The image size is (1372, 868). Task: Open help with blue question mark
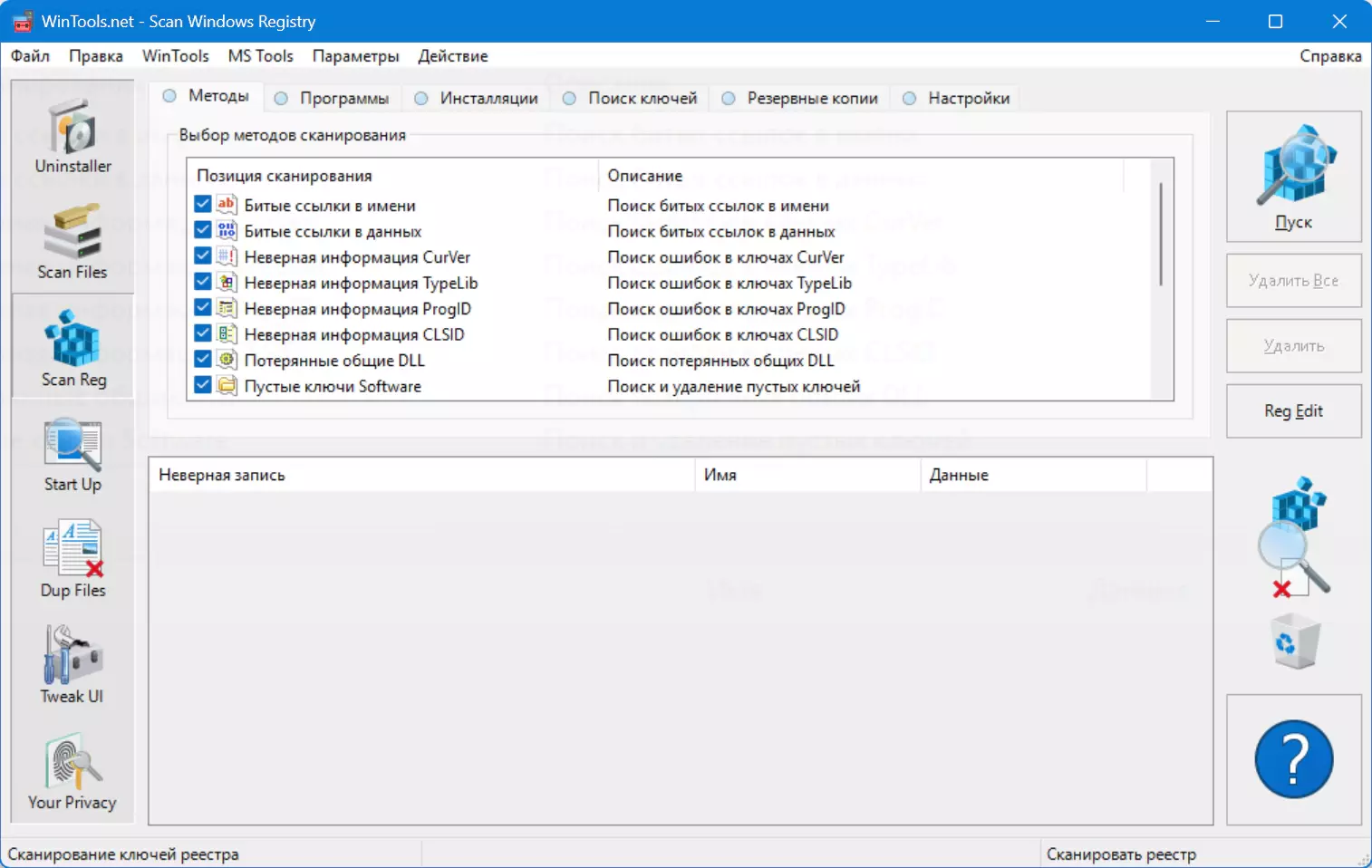tap(1293, 759)
